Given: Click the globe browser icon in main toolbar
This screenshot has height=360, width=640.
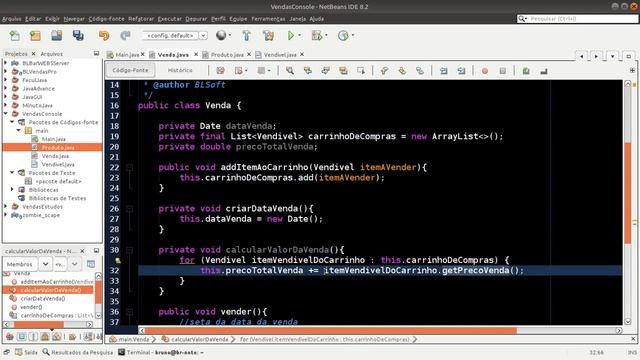Looking at the screenshot, I should tap(221, 36).
